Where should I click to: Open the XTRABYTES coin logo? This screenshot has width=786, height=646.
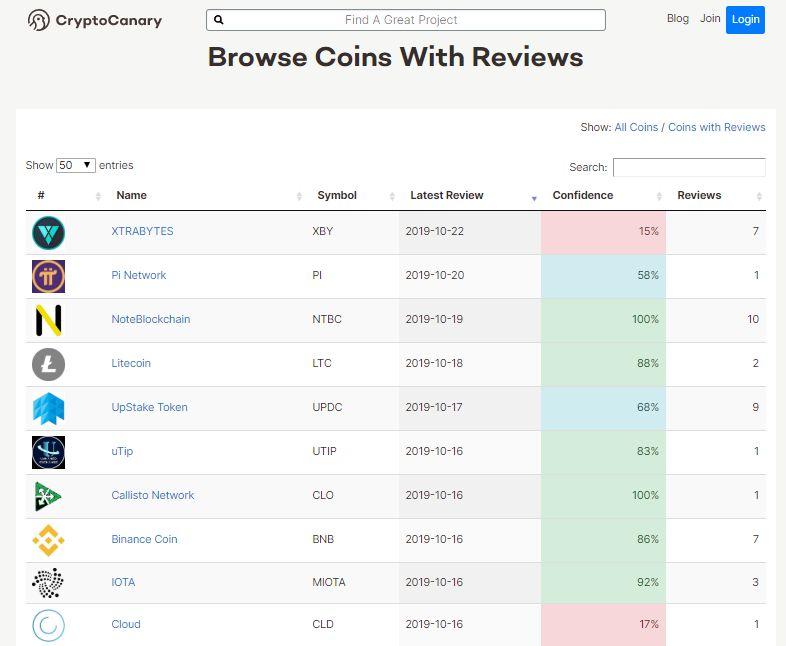click(x=49, y=233)
